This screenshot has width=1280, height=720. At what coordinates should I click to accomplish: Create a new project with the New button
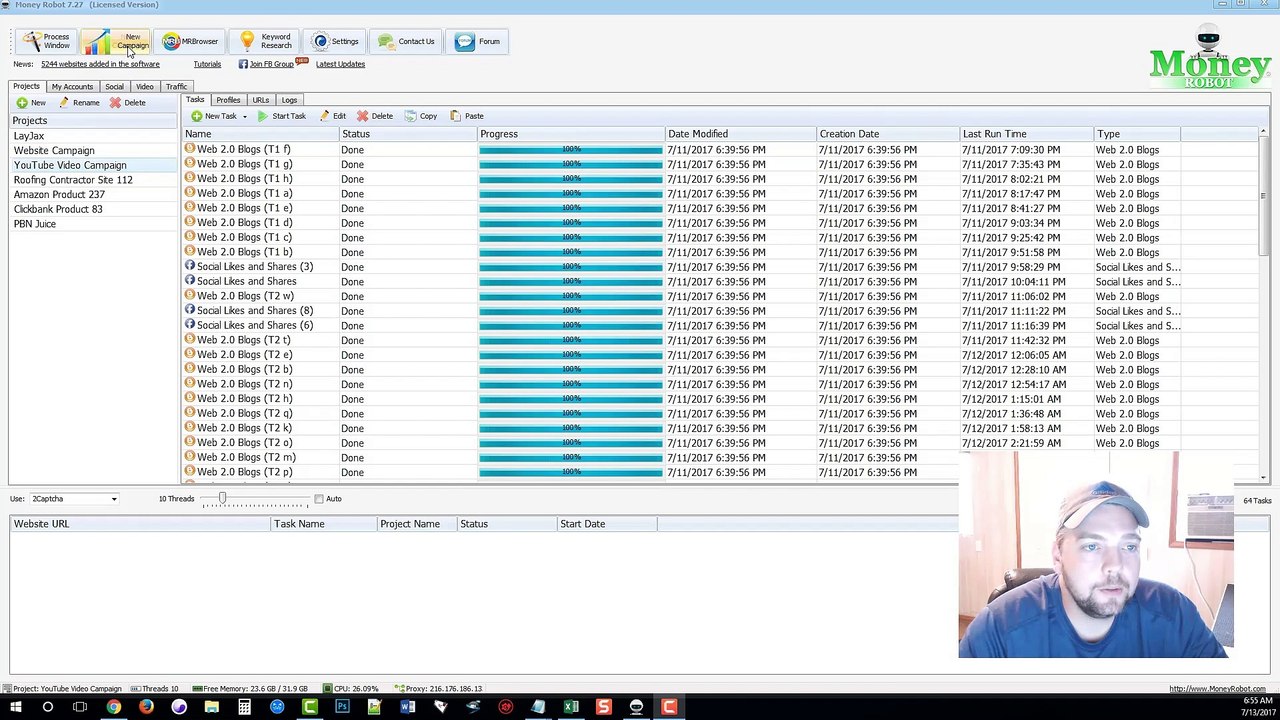(x=31, y=103)
